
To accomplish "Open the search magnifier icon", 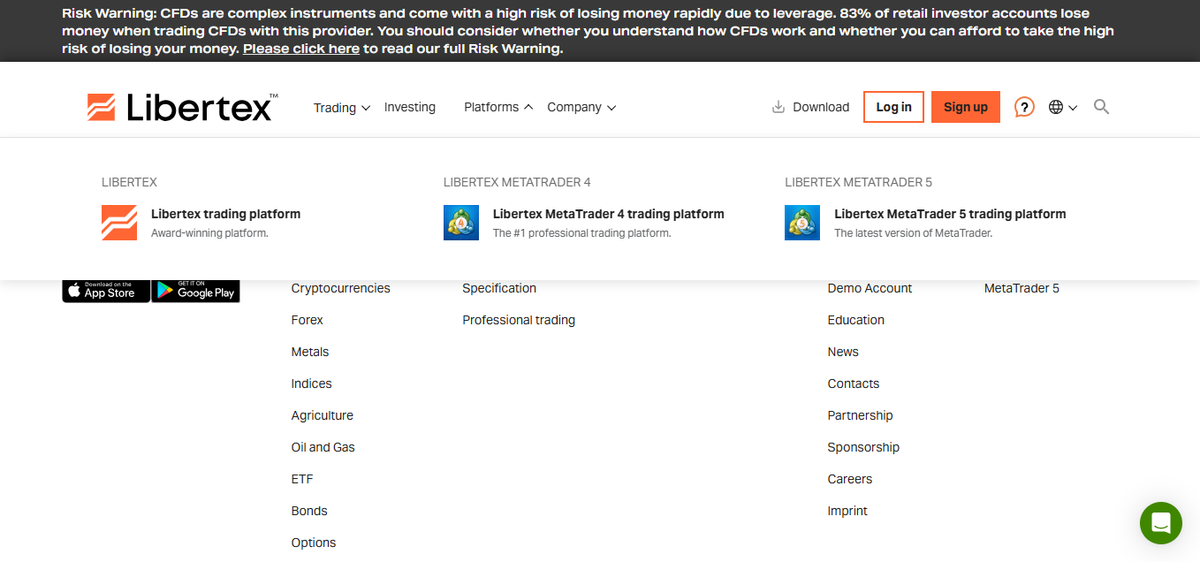I will [x=1101, y=107].
